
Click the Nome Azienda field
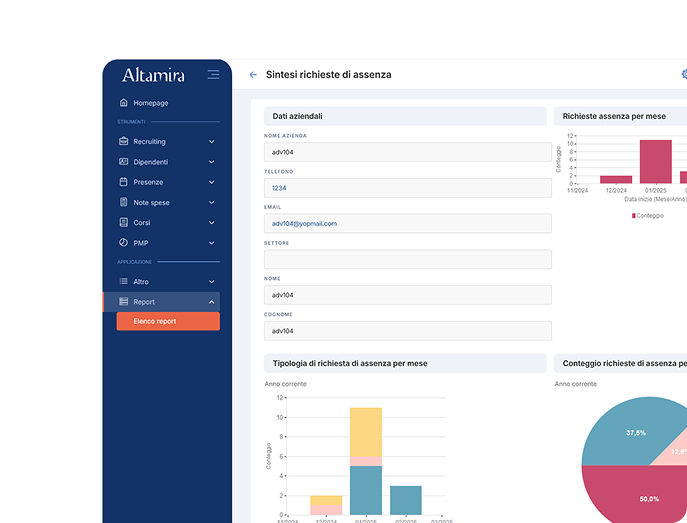407,152
